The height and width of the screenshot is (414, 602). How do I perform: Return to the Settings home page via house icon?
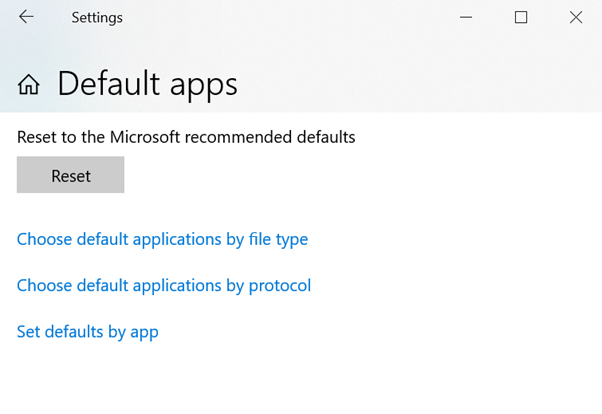pyautogui.click(x=29, y=85)
